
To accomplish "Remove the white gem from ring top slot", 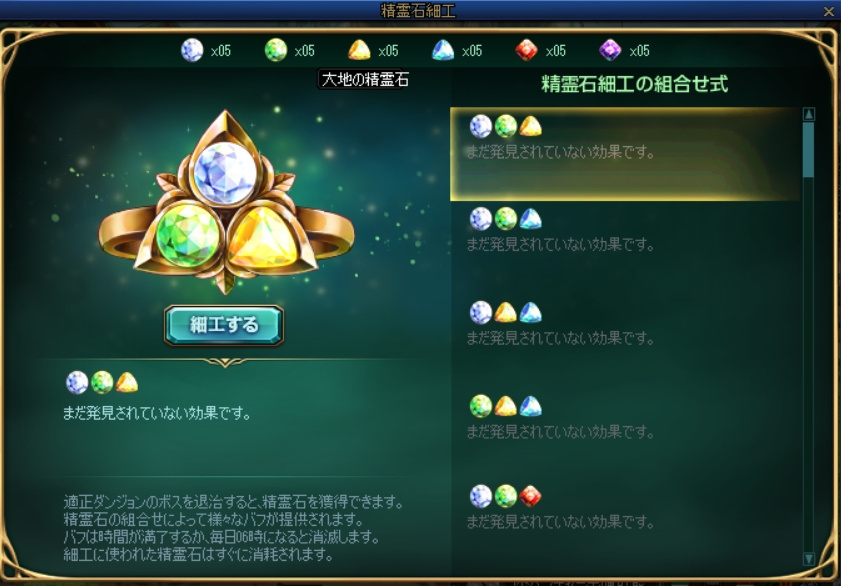I will click(225, 173).
